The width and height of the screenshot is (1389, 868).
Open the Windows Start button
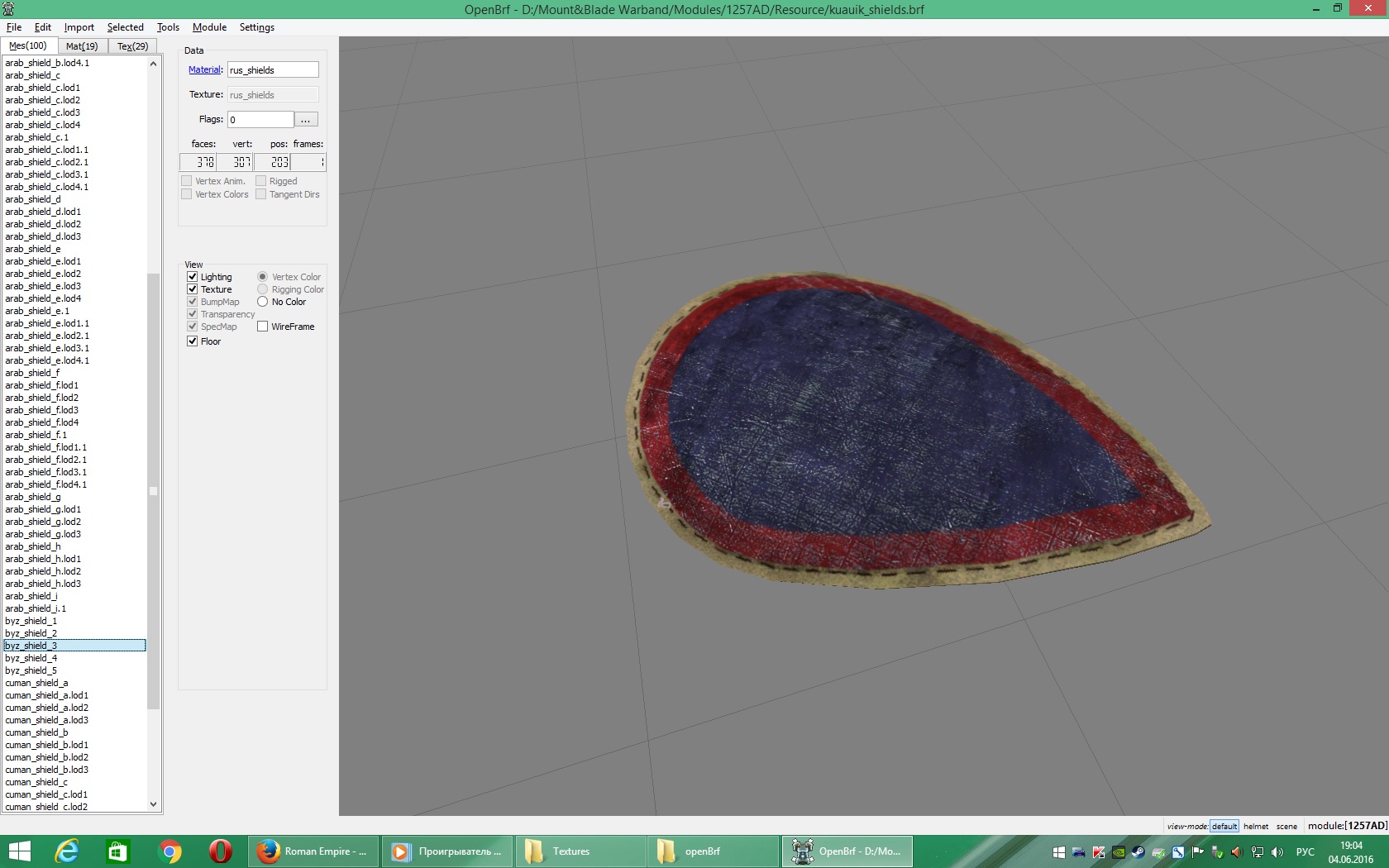[19, 851]
